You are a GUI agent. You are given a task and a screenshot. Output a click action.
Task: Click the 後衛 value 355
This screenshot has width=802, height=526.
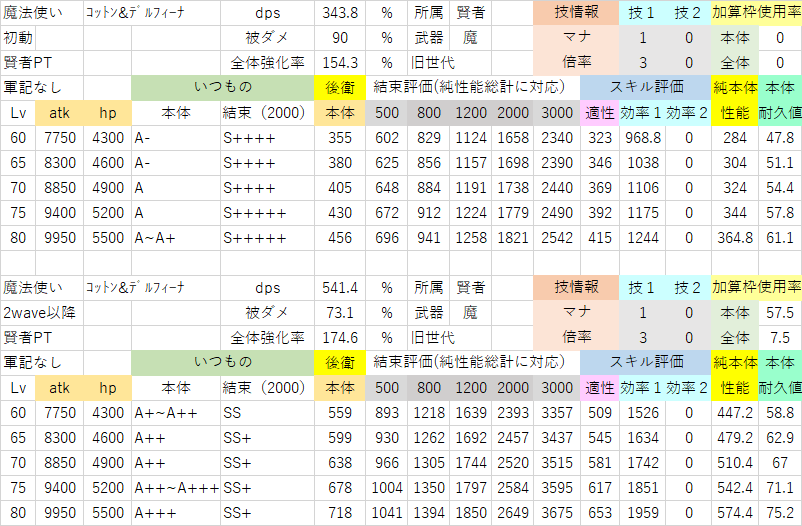pyautogui.click(x=340, y=138)
